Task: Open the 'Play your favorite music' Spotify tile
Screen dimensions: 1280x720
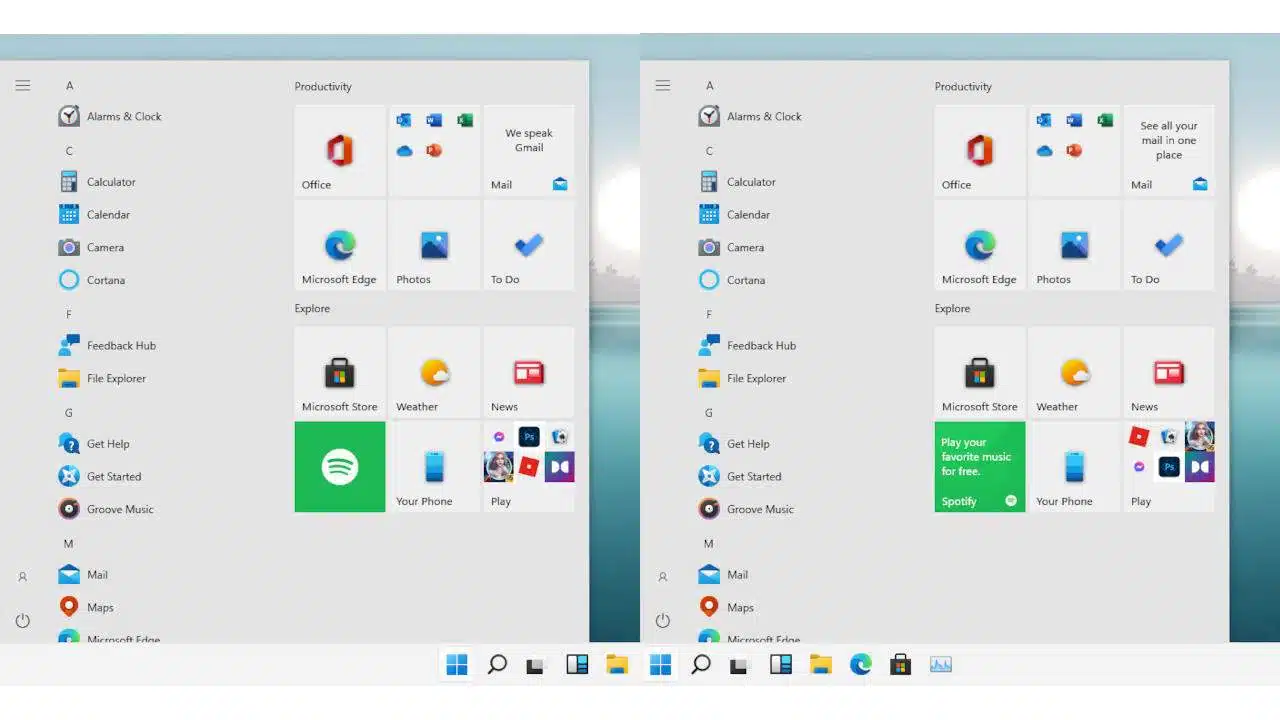Action: click(979, 467)
